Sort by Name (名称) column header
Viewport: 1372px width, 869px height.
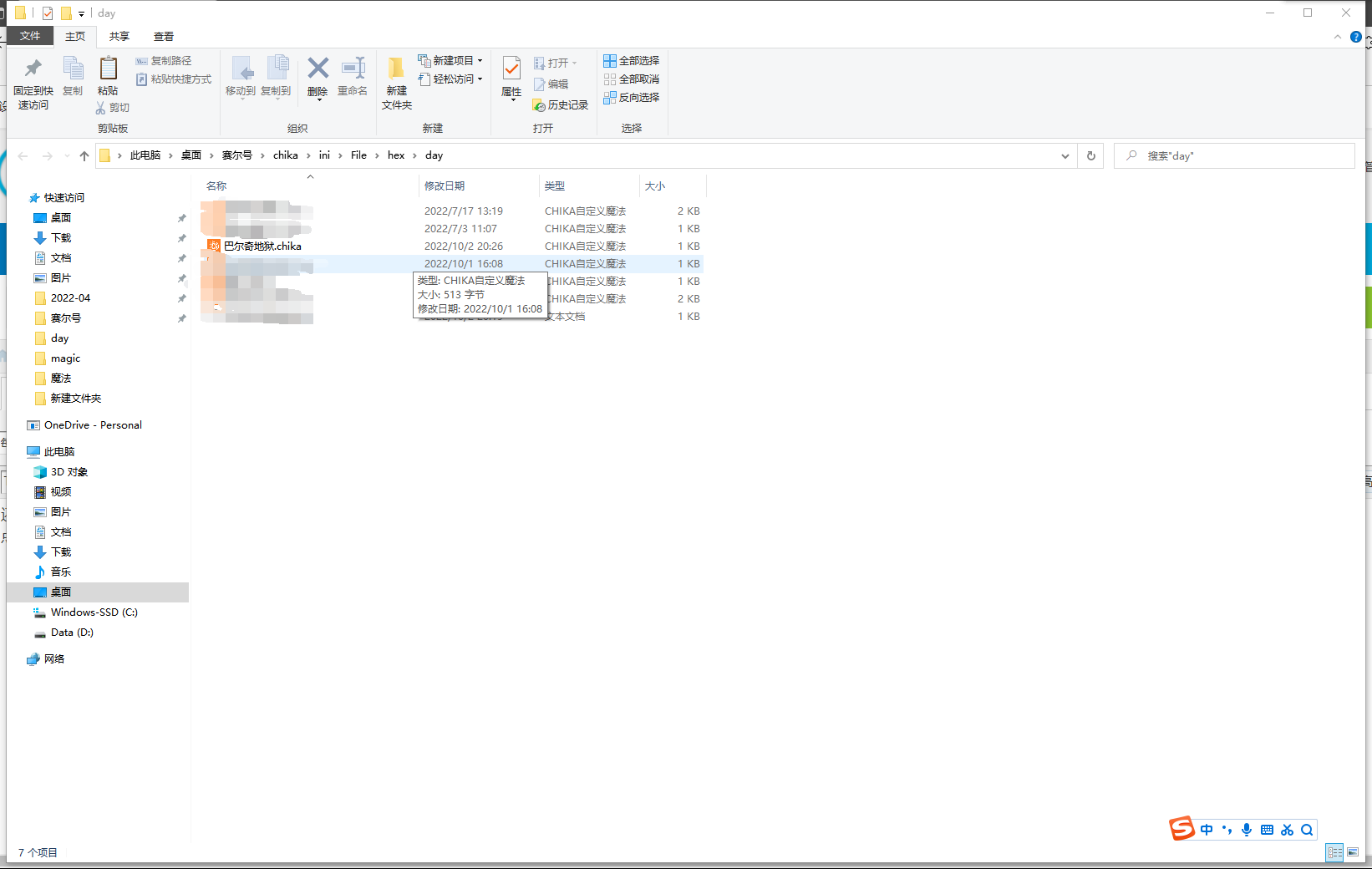click(x=309, y=186)
